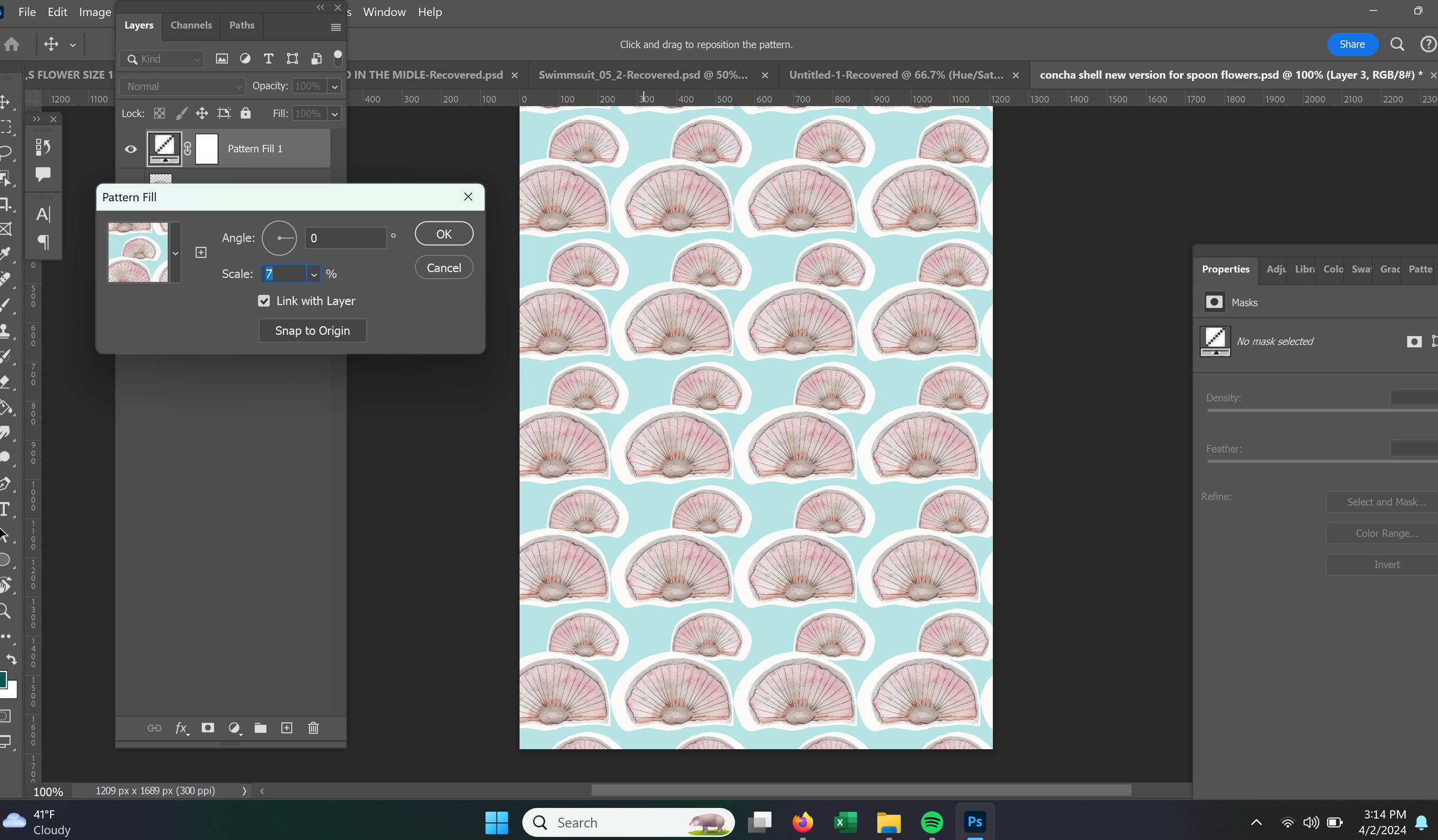Toggle the layer filtering switch
Image resolution: width=1438 pixels, height=840 pixels.
tap(338, 58)
